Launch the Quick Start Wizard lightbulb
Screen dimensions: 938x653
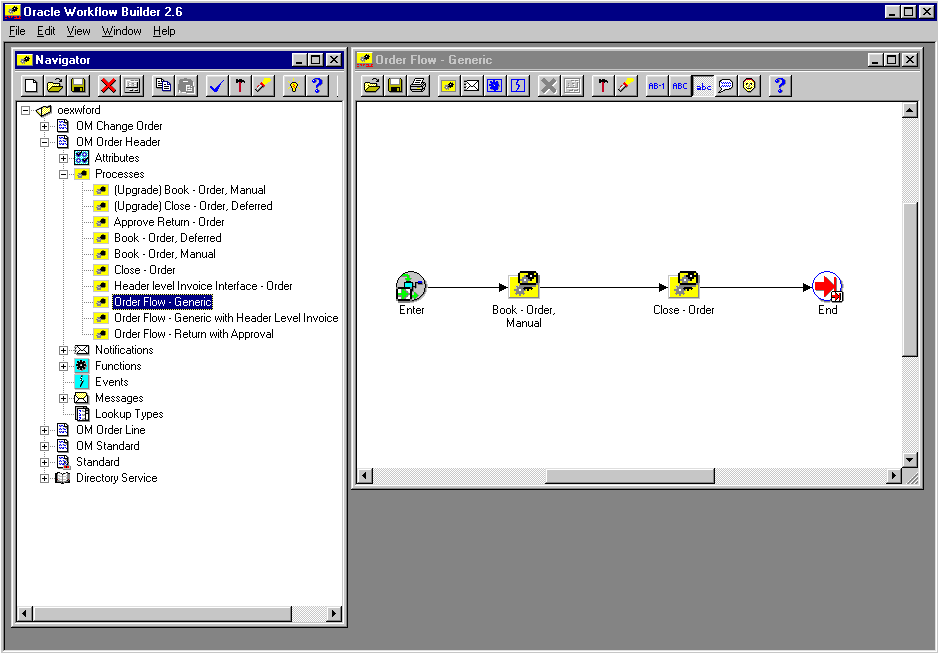[x=293, y=86]
